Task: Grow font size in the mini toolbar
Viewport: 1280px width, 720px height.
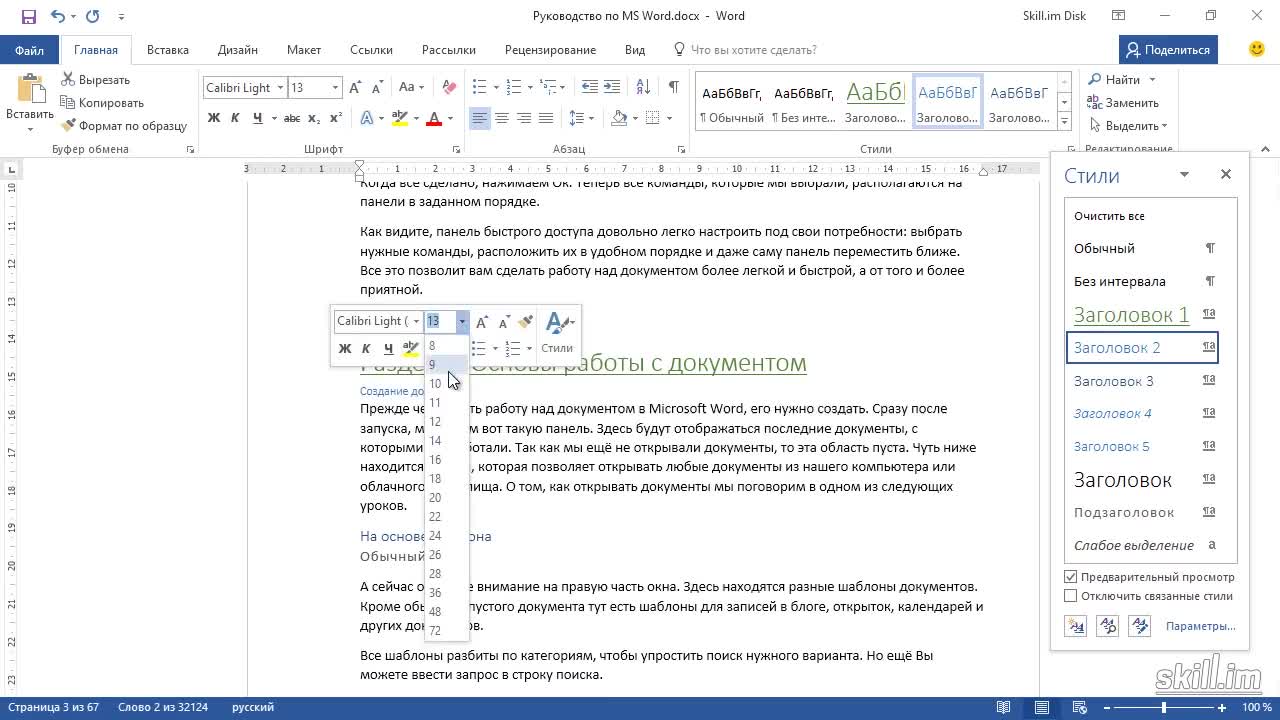Action: coord(482,322)
